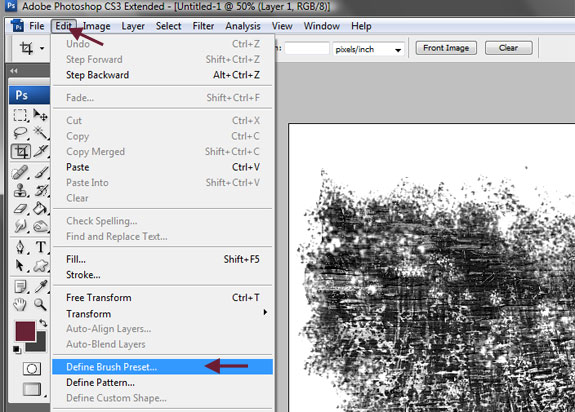Open the Crop tool preset picker arrow
This screenshot has height=412, width=575.
pyautogui.click(x=42, y=48)
